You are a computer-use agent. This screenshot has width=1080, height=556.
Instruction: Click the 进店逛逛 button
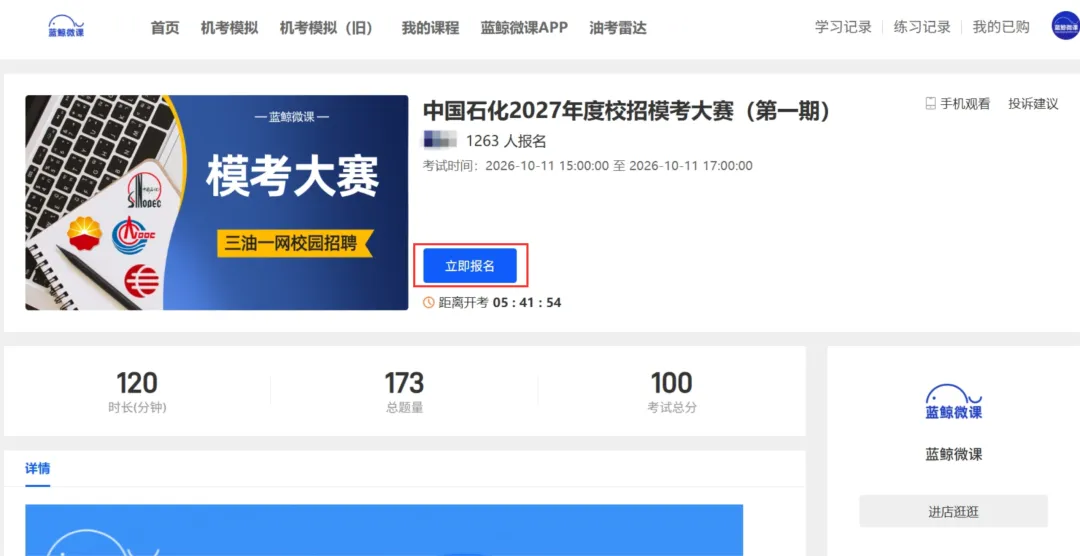click(953, 512)
